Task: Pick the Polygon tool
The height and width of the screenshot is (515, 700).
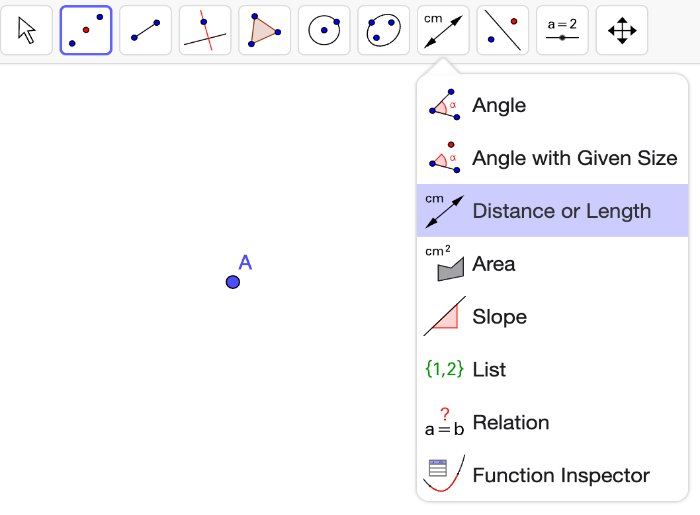Action: tap(264, 30)
